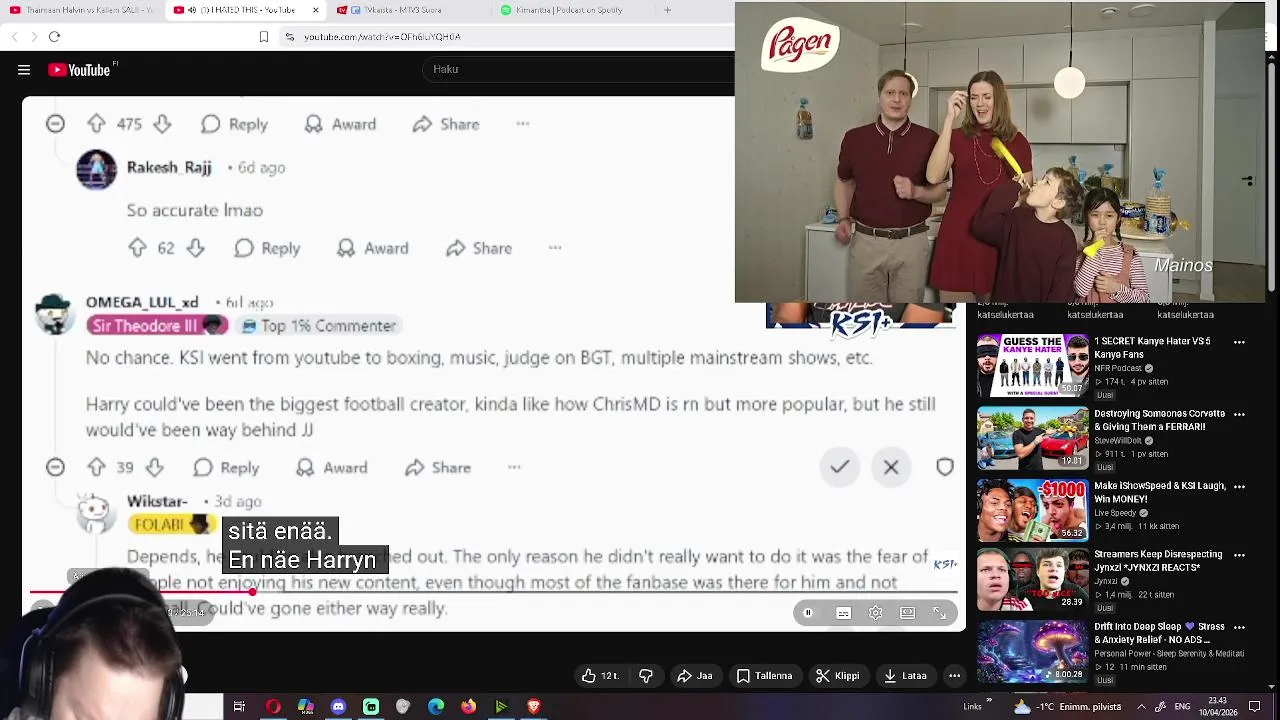Viewport: 1280px width, 720px height.
Task: Close the 'I HATED THIS - YouTube' tab
Action: (315, 11)
